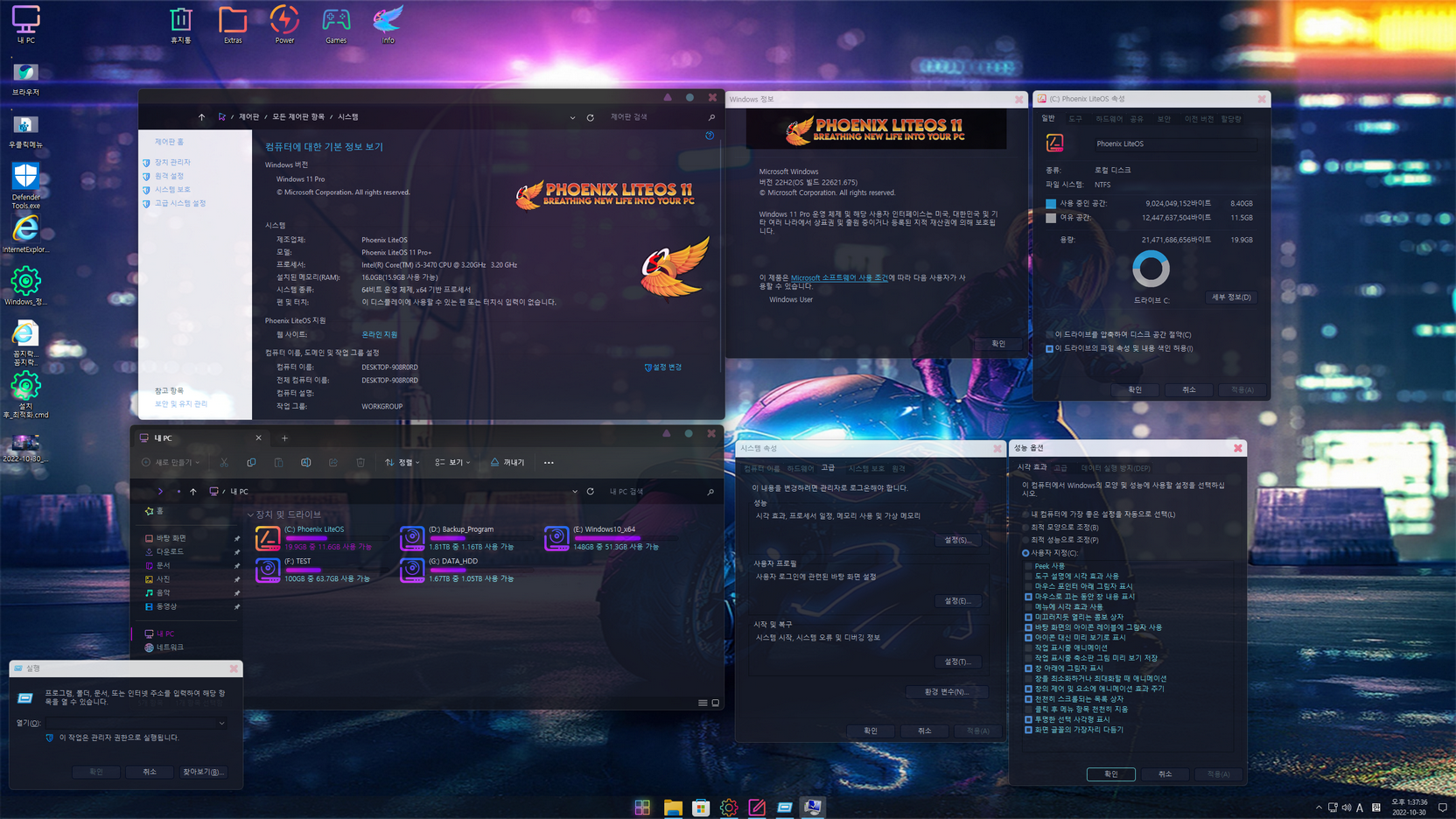Click the 꺼내기 eject button in Explorer

pos(507,462)
